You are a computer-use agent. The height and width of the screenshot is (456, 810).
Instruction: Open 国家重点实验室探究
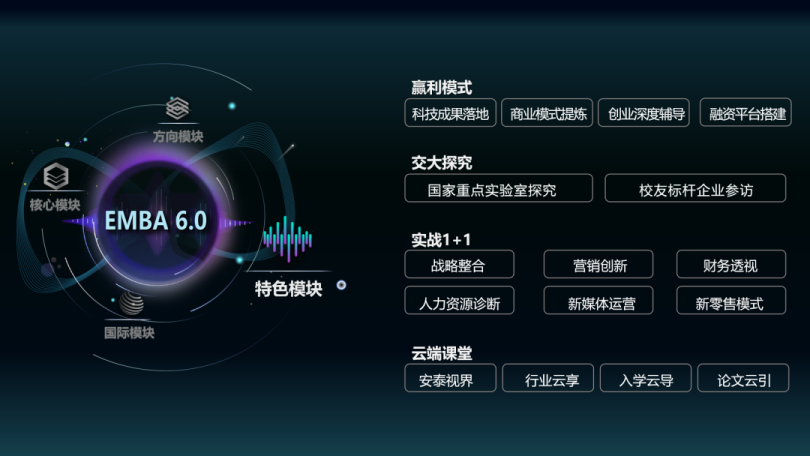499,189
